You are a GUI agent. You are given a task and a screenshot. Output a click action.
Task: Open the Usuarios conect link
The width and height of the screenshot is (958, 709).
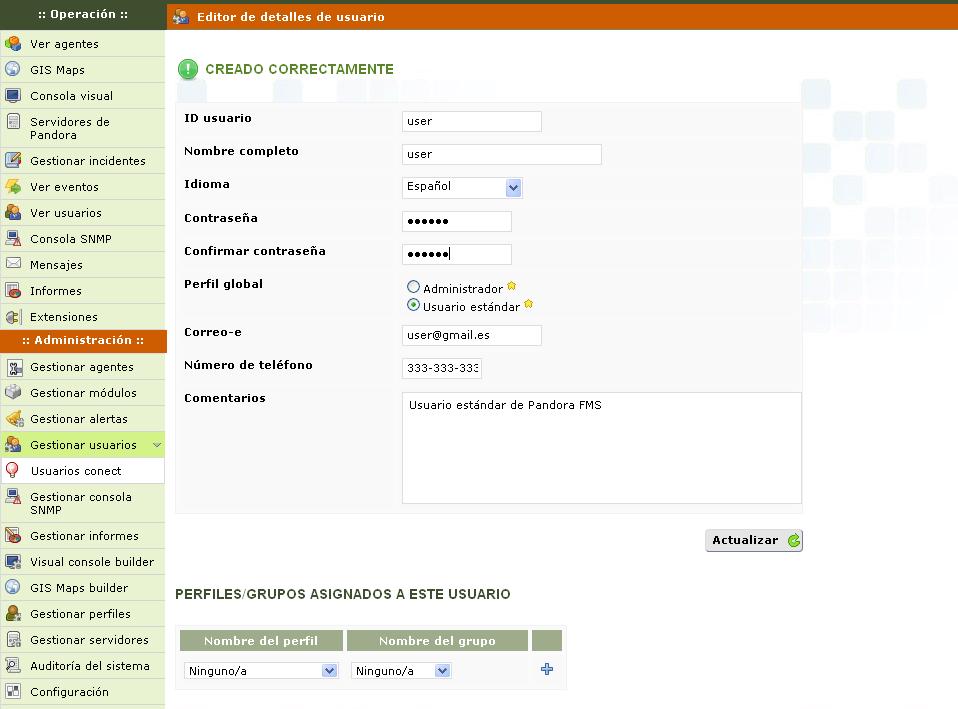76,471
